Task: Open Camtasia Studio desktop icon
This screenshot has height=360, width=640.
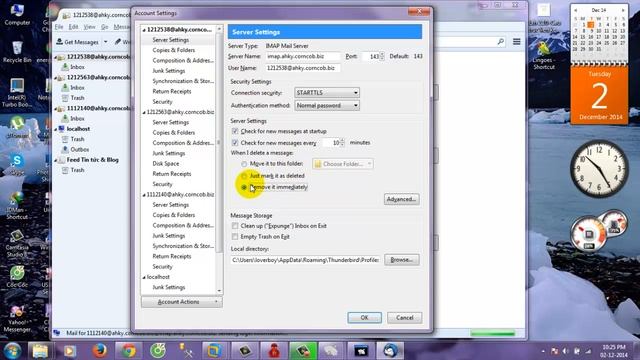Action: coord(17,243)
